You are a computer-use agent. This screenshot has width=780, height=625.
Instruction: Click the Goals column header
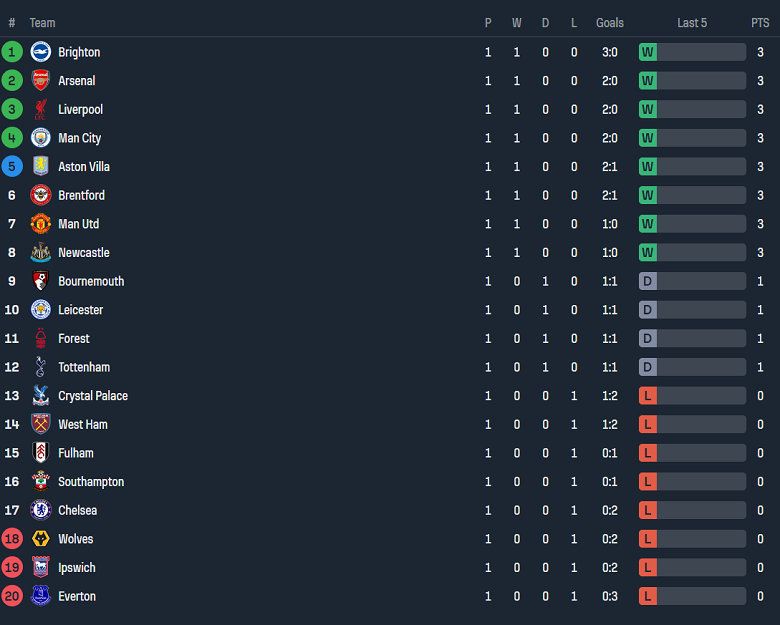pyautogui.click(x=609, y=23)
